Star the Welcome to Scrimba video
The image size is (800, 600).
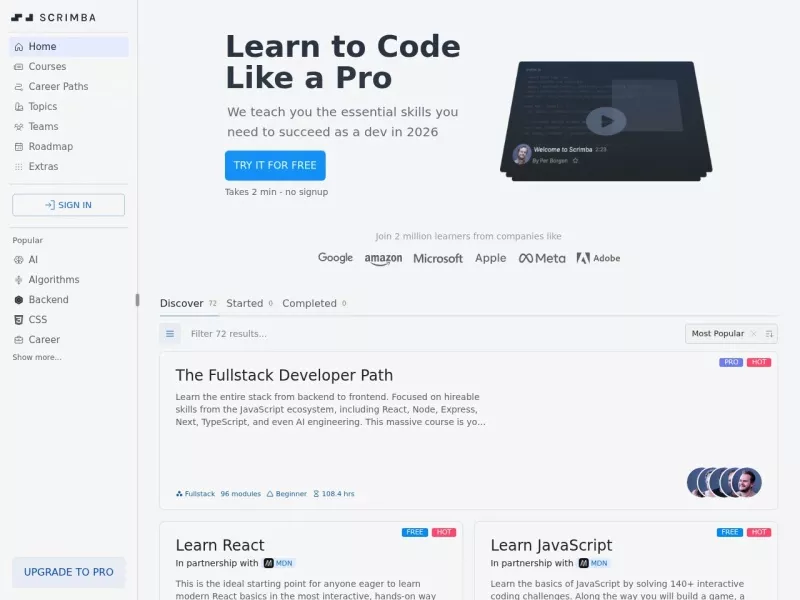coord(576,161)
